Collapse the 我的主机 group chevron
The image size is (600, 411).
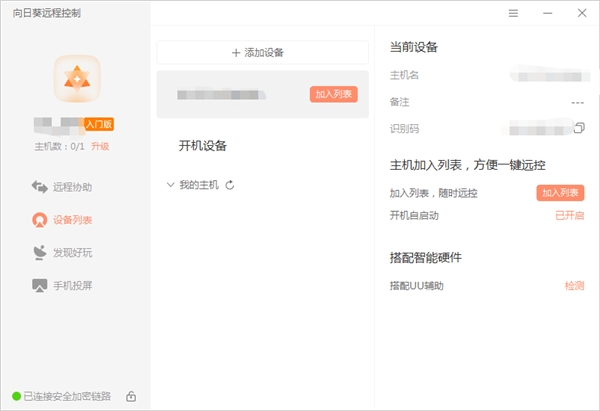169,185
